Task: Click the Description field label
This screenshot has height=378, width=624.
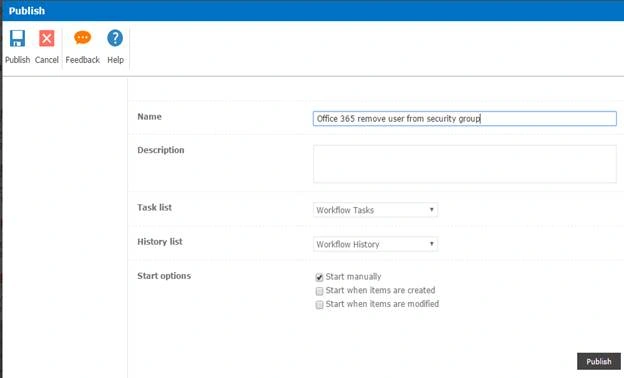Action: point(161,150)
